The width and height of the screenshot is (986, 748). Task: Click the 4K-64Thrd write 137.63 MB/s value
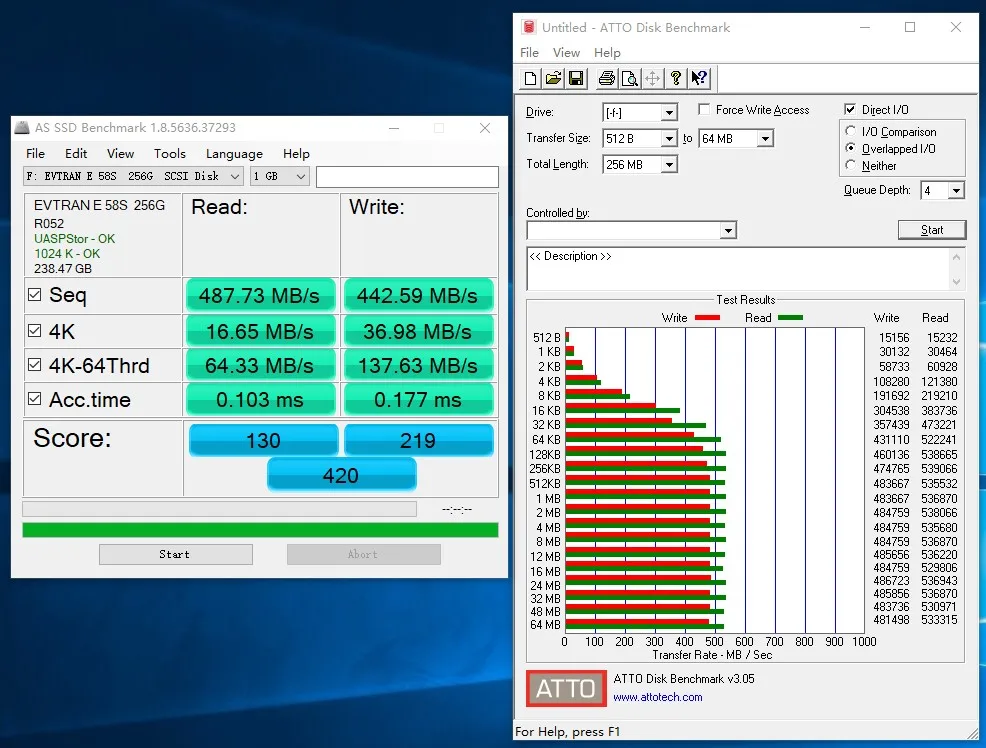(x=418, y=365)
